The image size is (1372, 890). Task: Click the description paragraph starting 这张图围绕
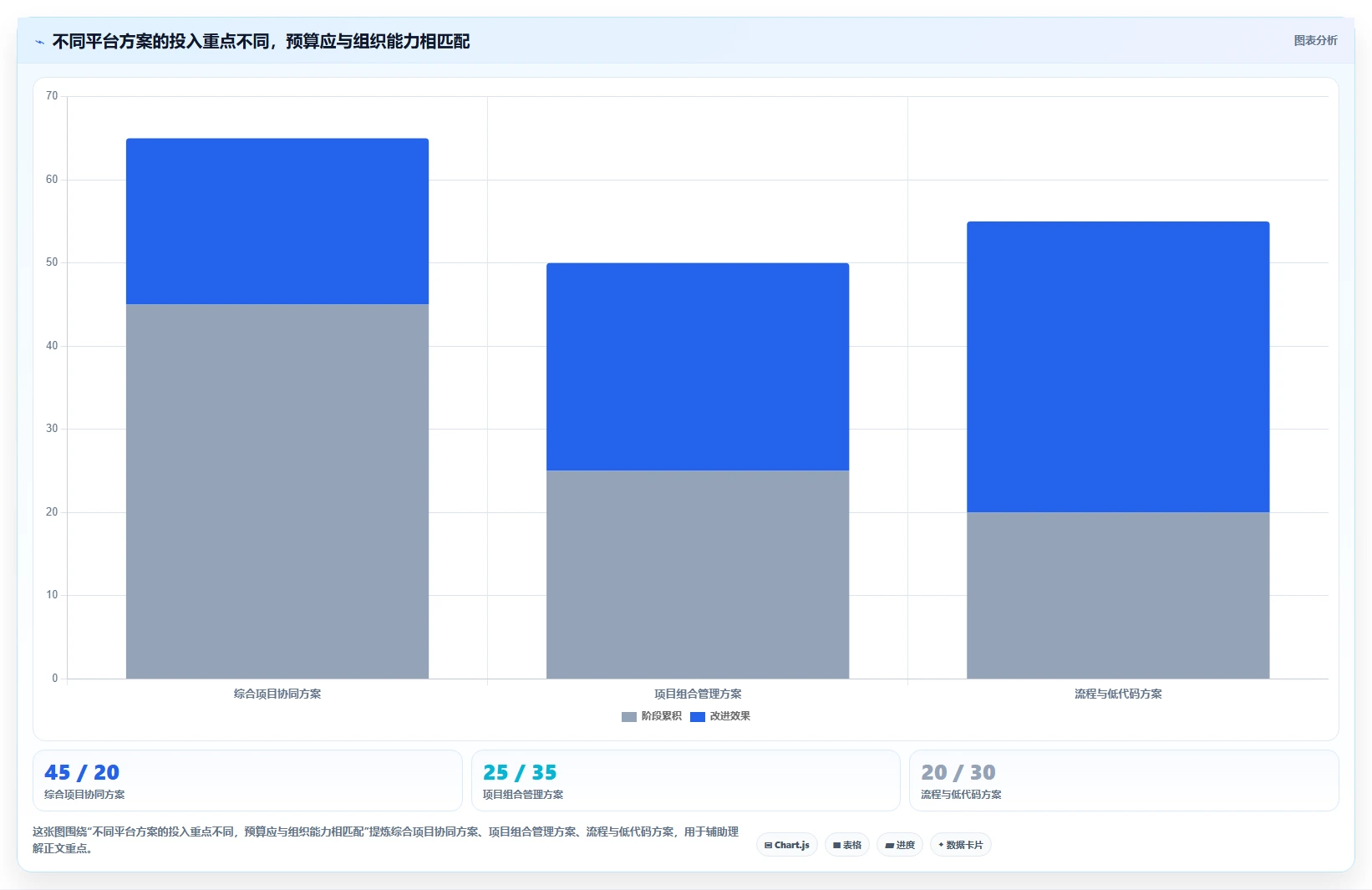pyautogui.click(x=385, y=840)
